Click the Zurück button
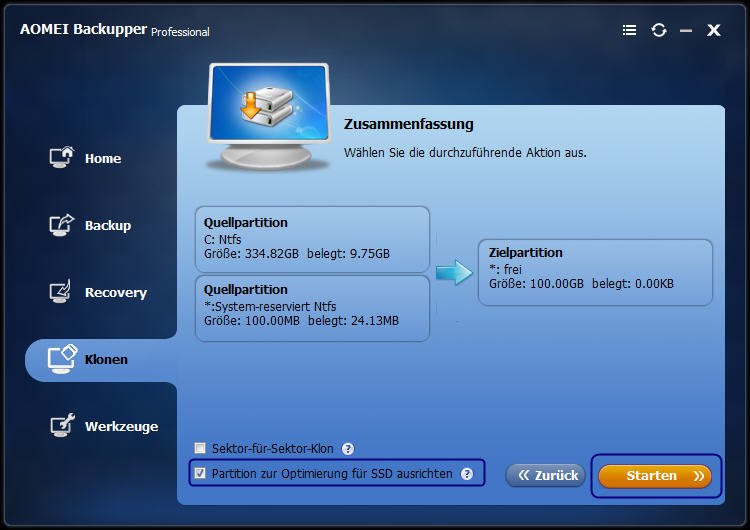This screenshot has width=750, height=530. click(545, 475)
